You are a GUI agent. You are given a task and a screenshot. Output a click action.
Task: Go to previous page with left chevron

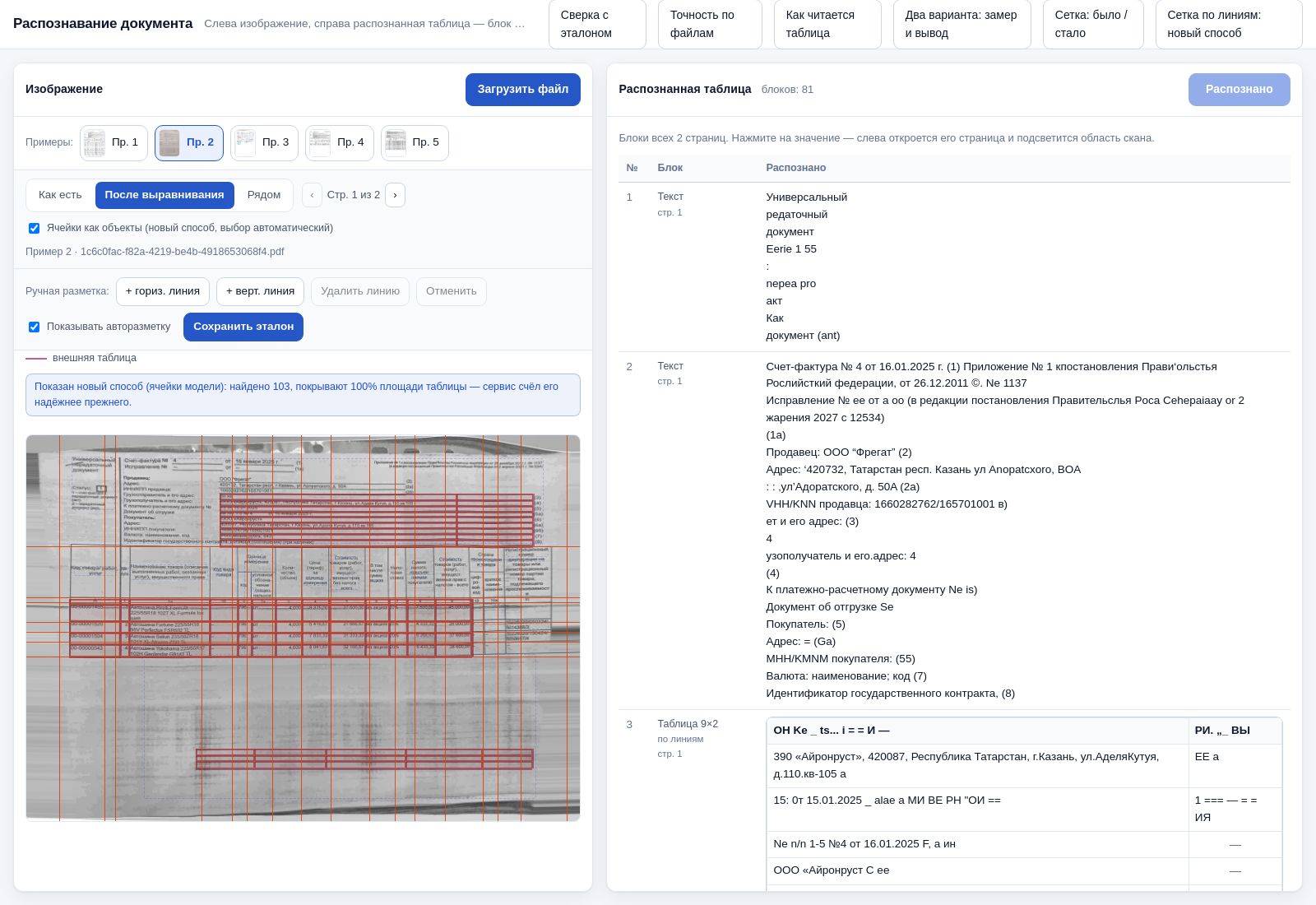[x=312, y=196]
